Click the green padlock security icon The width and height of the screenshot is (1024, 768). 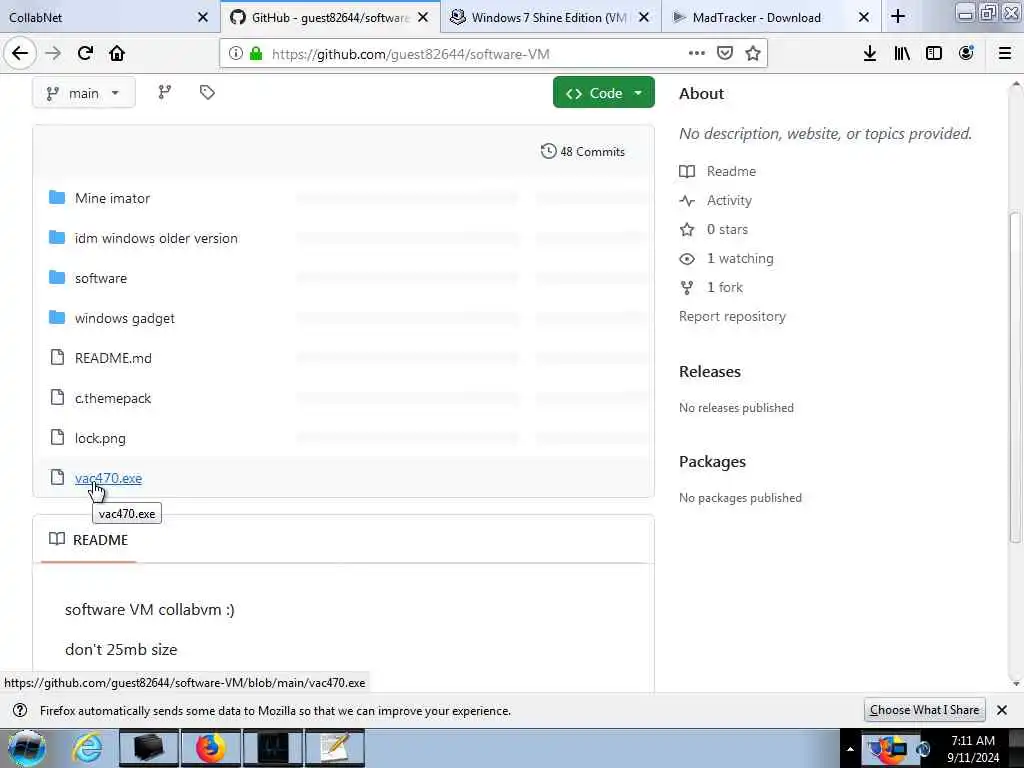tap(256, 54)
